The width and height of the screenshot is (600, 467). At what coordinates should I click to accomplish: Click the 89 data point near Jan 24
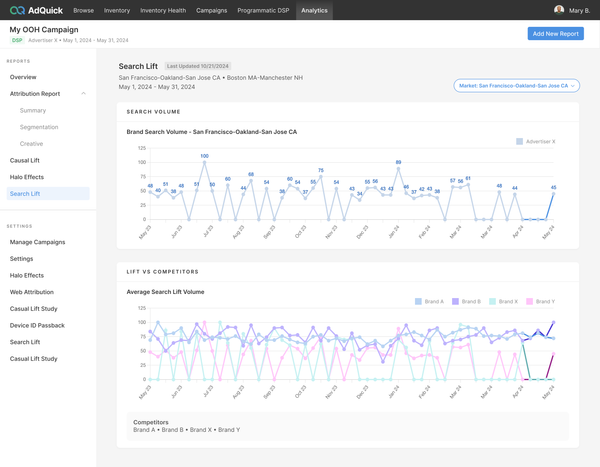point(398,168)
